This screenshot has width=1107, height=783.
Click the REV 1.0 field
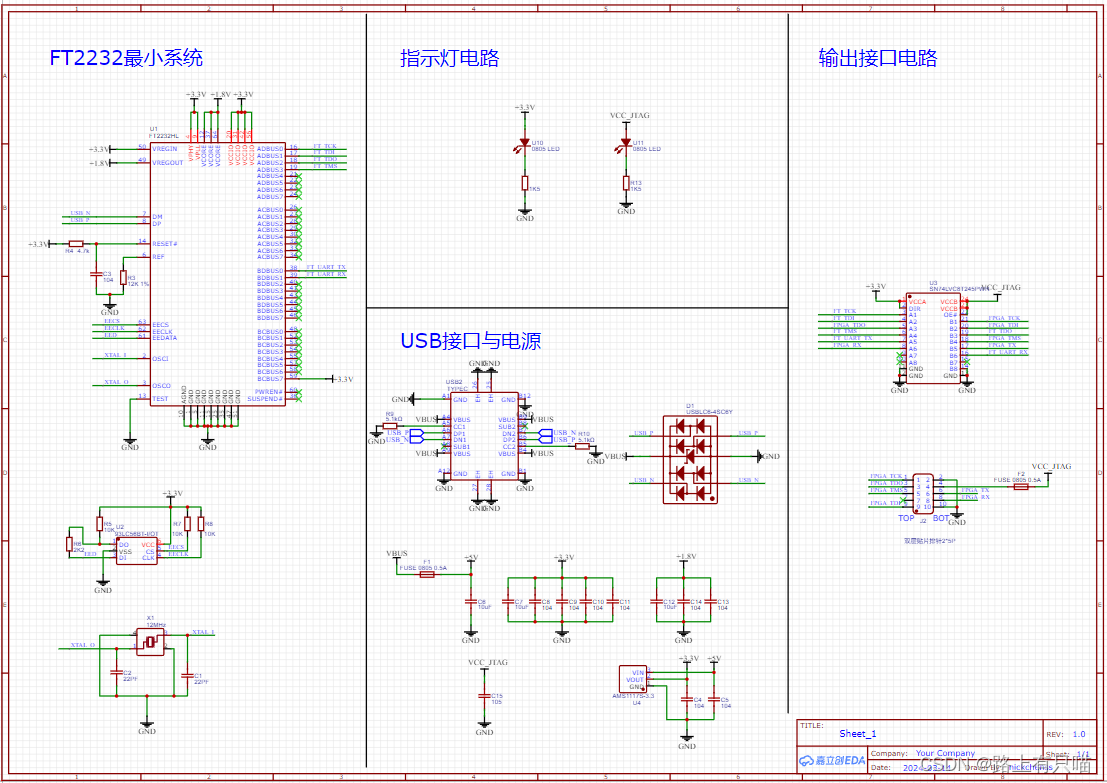[x=1078, y=733]
